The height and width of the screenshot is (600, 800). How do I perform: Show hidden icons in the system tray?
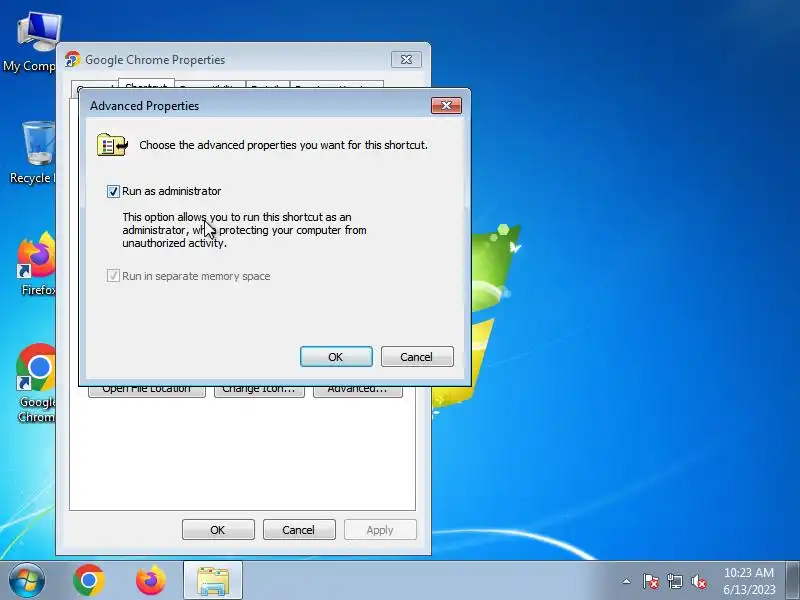coord(627,581)
